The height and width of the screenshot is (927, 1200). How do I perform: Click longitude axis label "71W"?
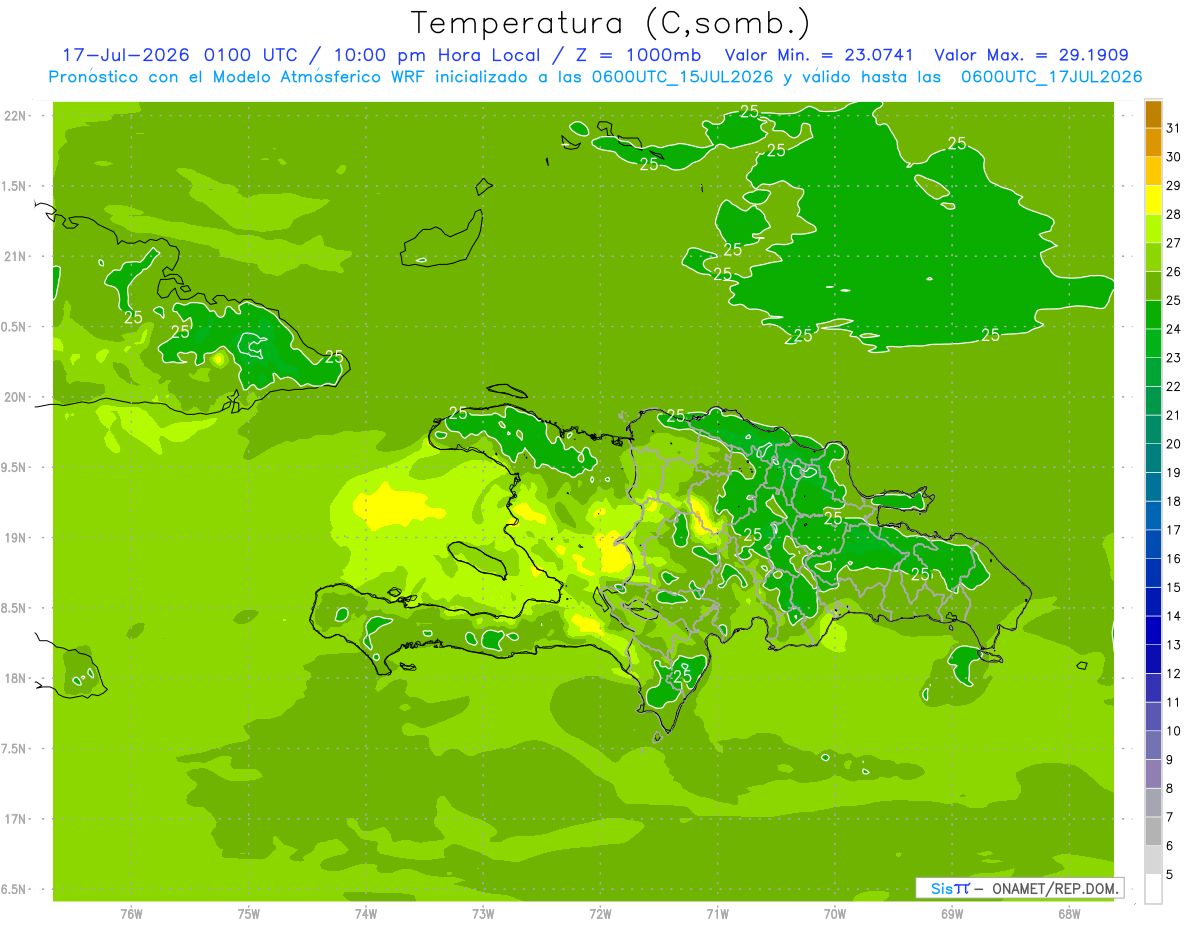[x=717, y=913]
